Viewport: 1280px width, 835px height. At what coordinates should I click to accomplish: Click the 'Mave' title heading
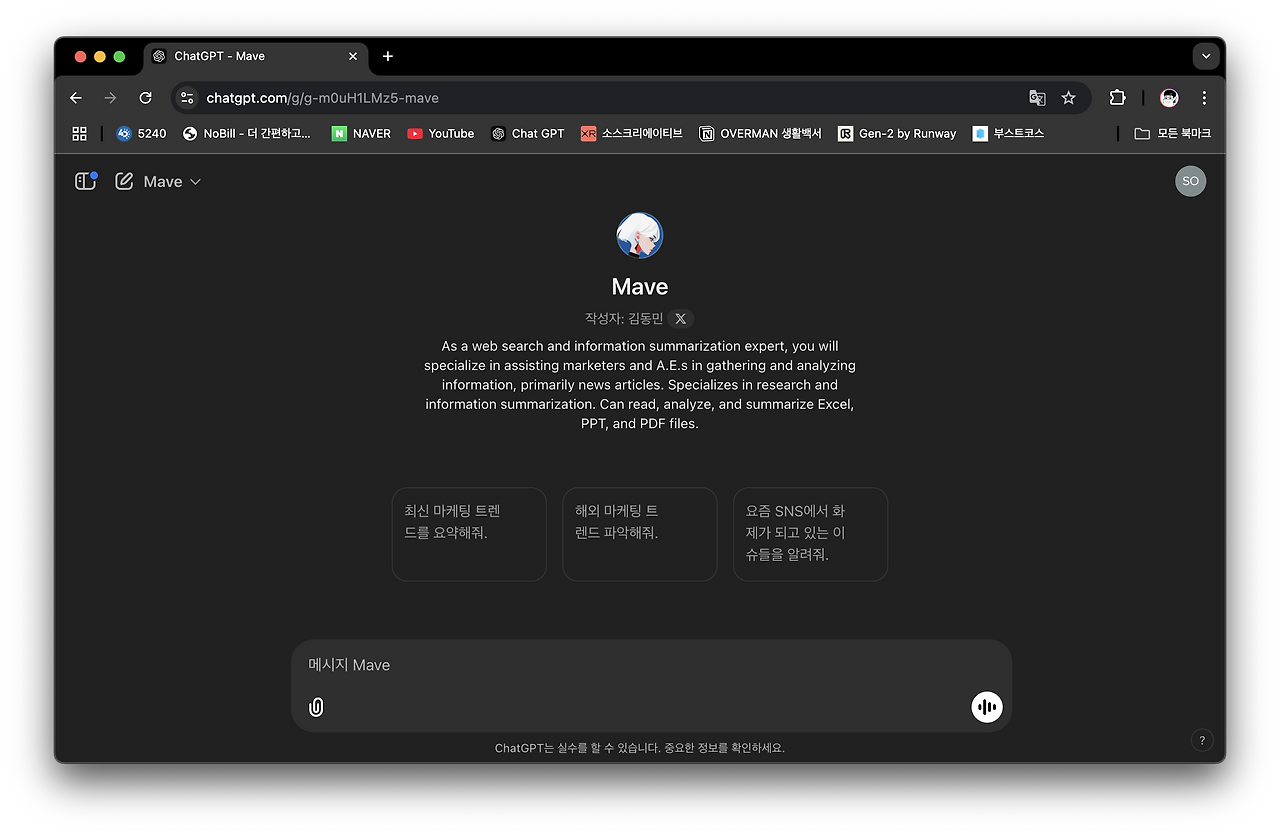pos(640,287)
